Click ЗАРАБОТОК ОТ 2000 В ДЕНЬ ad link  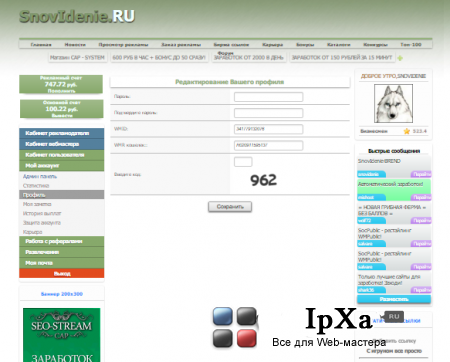click(249, 58)
